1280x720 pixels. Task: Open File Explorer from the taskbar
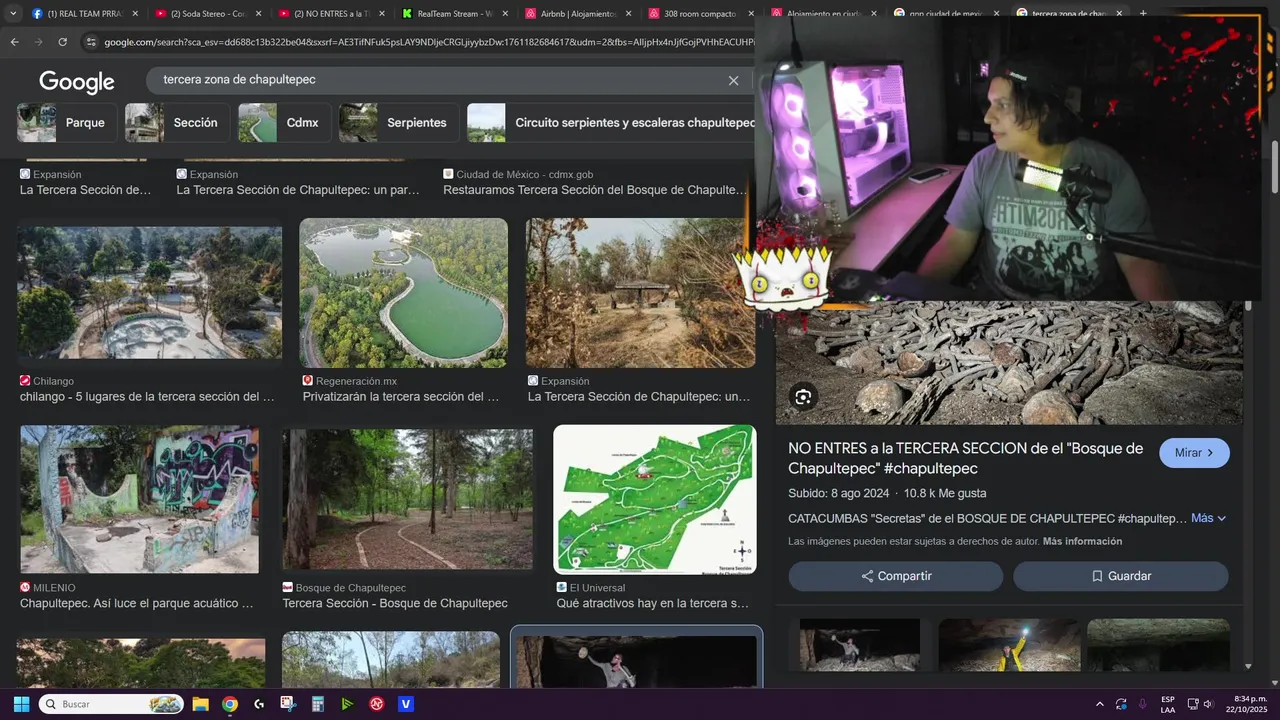[200, 704]
